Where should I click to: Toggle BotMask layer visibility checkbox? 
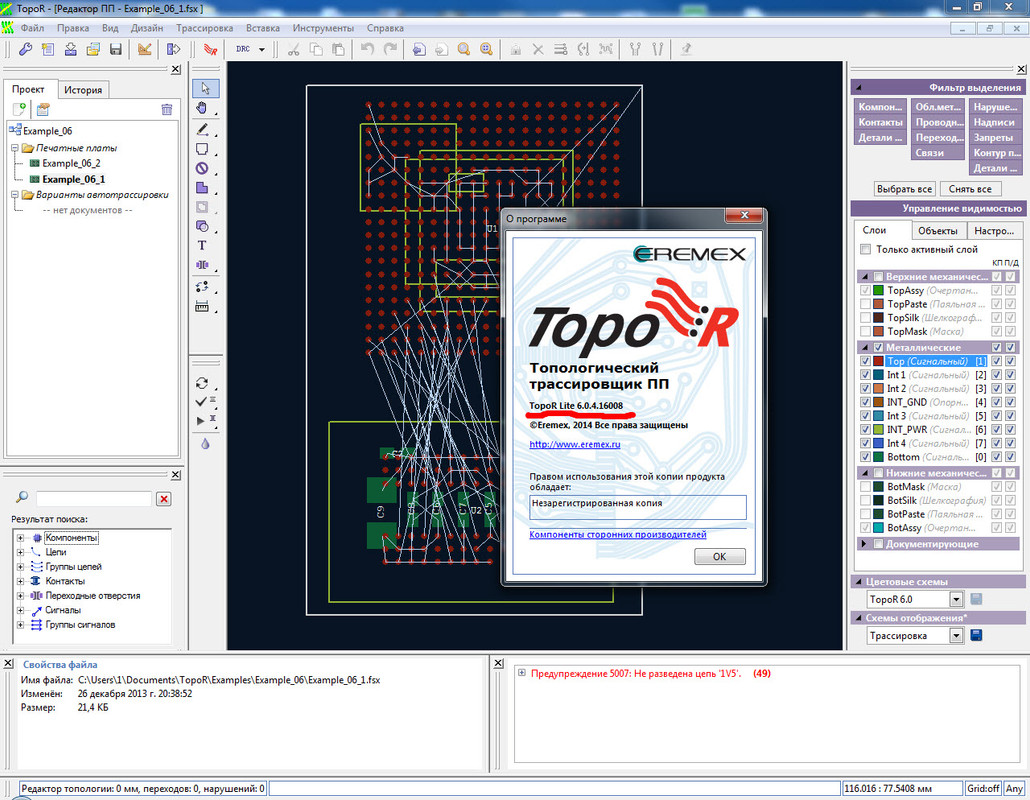(865, 487)
